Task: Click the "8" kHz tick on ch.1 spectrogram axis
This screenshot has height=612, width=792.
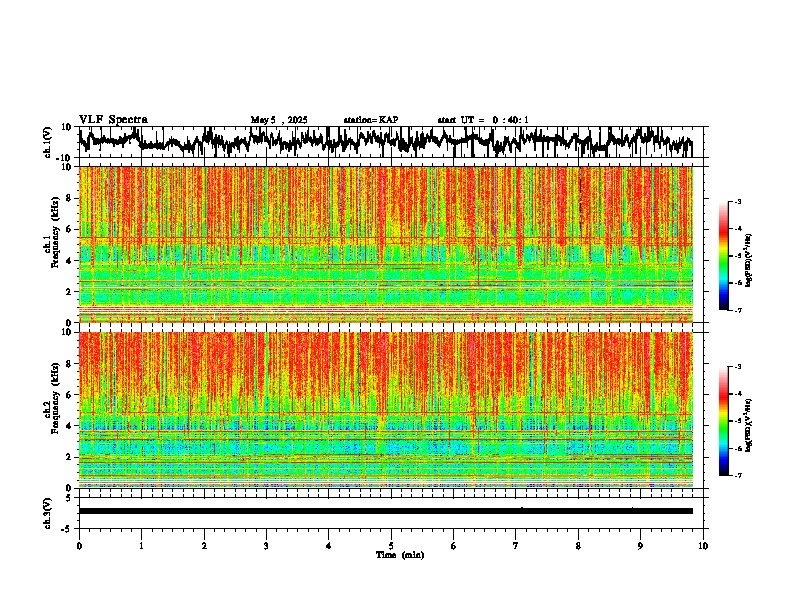Action: tap(69, 198)
